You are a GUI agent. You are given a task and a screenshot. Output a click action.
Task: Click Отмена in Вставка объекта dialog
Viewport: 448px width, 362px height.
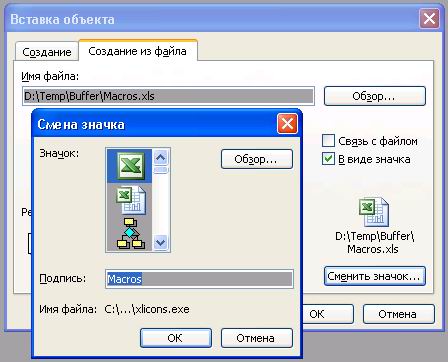click(x=399, y=314)
